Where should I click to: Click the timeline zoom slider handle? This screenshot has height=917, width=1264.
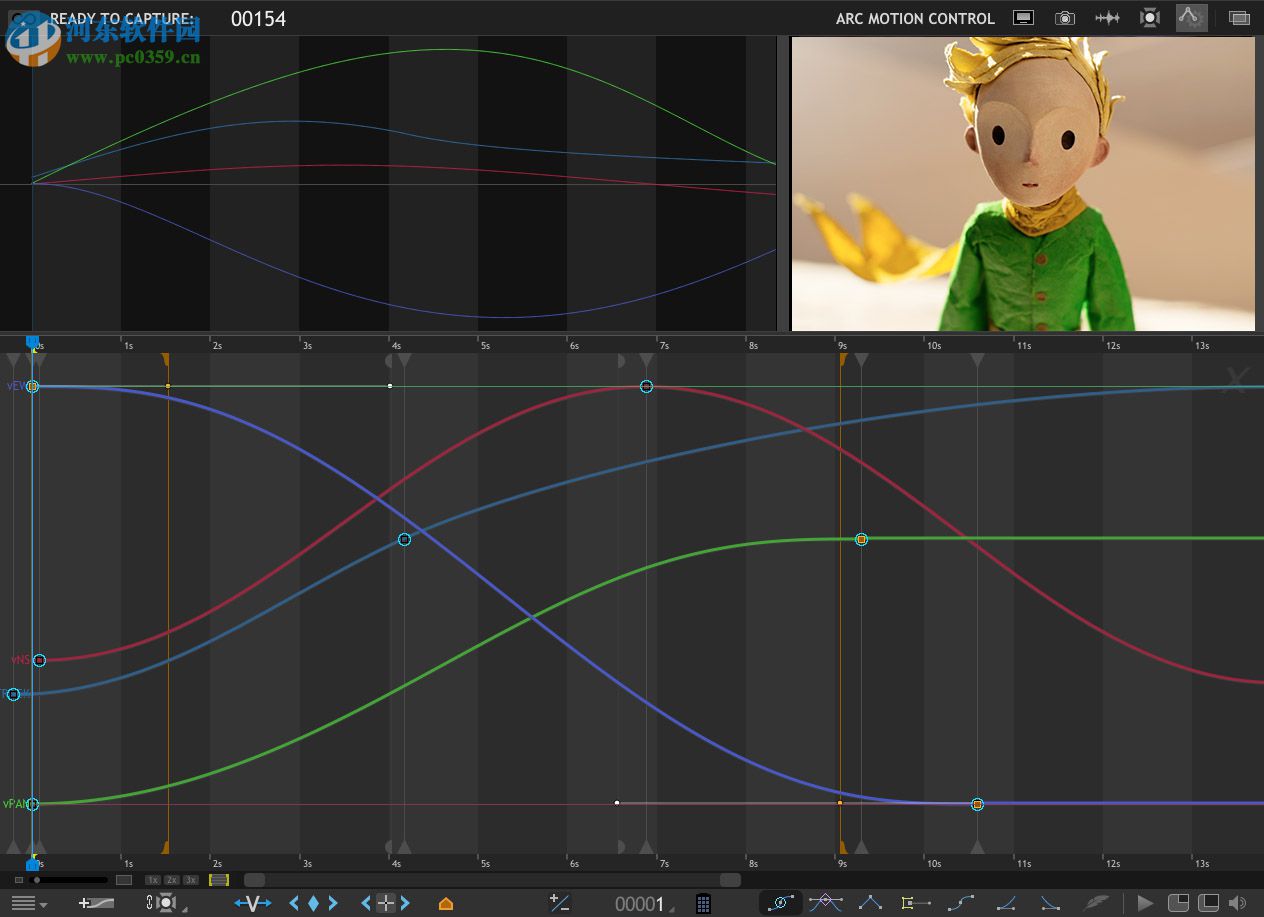click(36, 880)
